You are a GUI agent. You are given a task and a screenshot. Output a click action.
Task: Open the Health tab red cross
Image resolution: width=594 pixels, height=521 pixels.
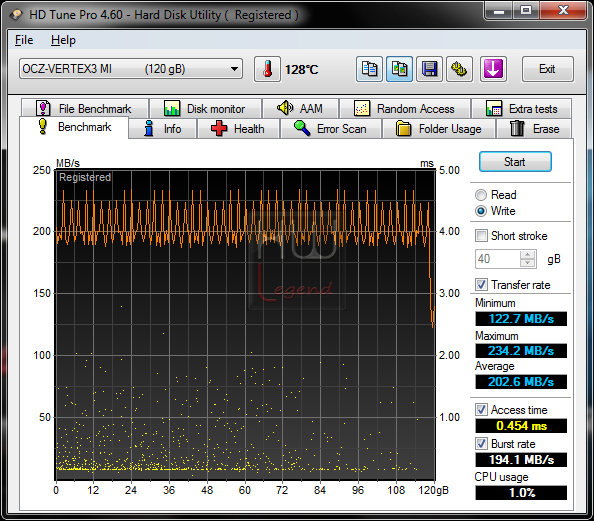[x=238, y=129]
